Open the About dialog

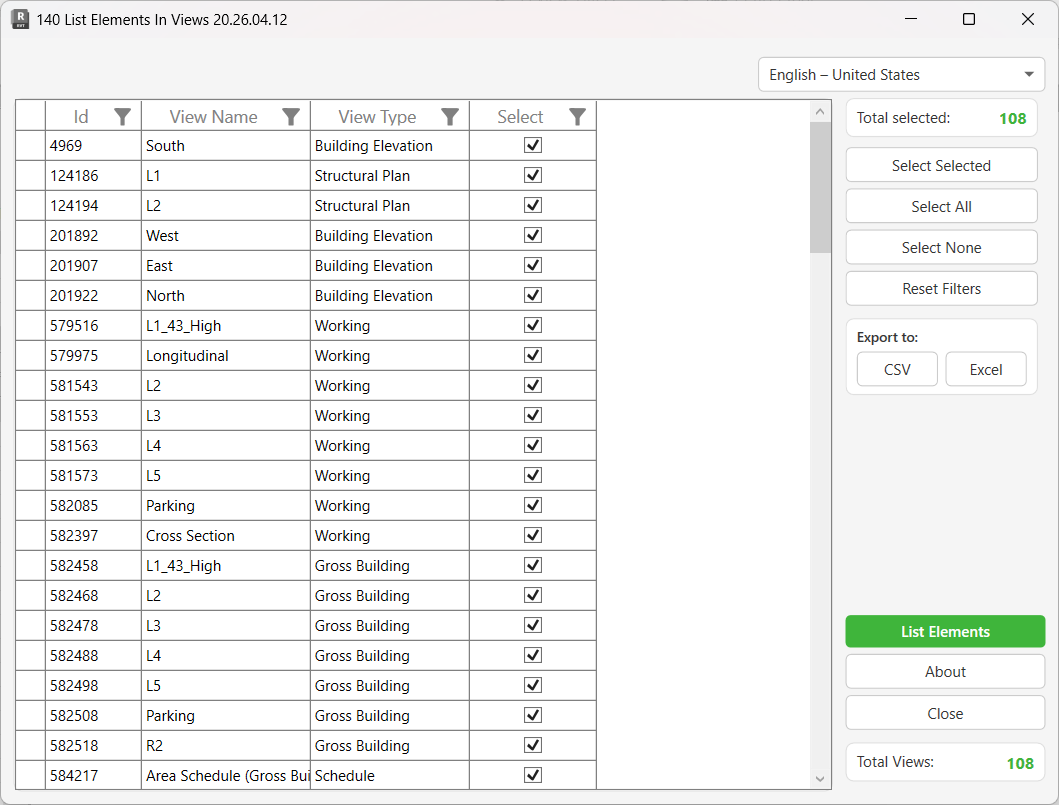tap(944, 671)
